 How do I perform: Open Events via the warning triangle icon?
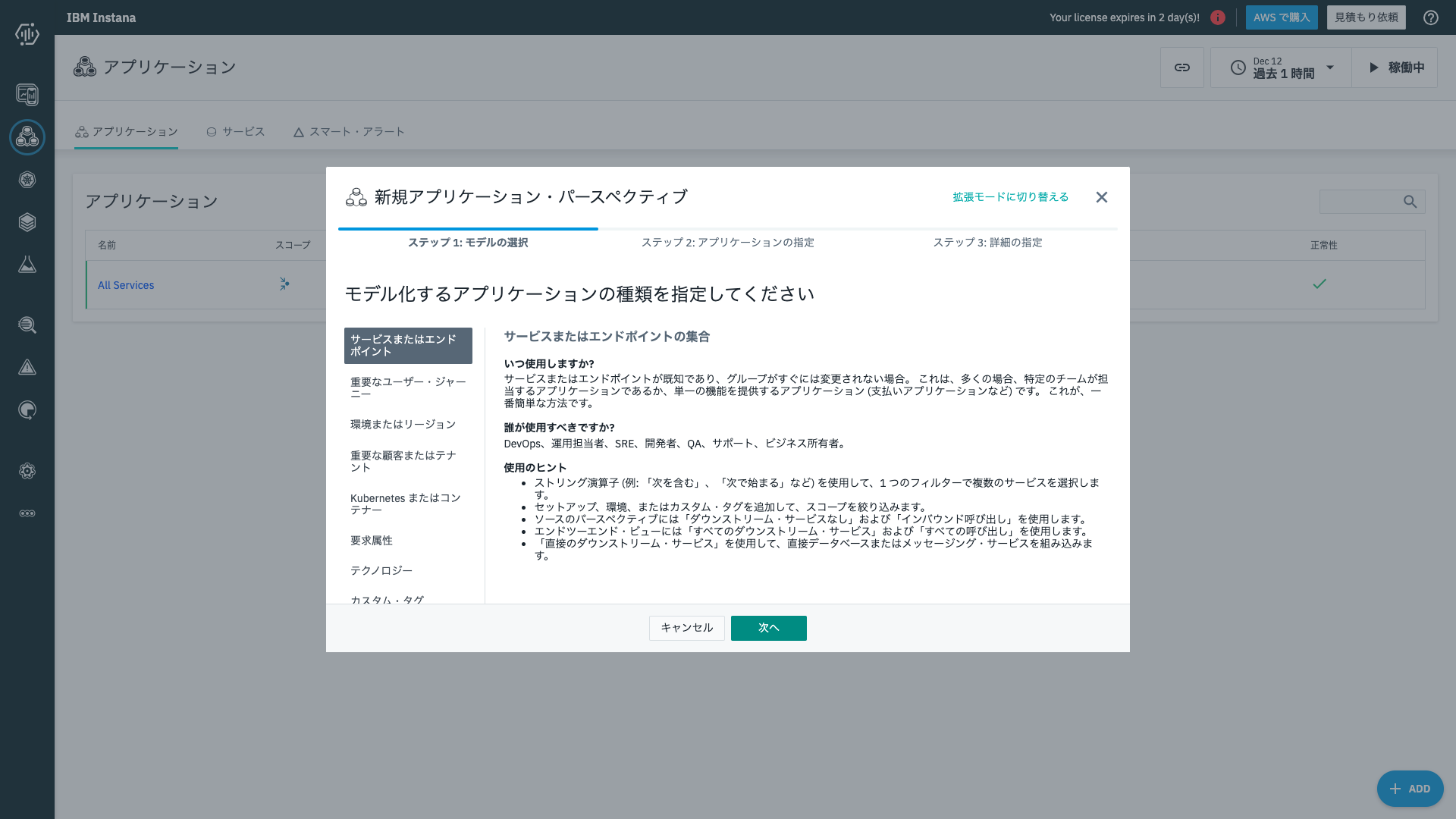coord(27,368)
